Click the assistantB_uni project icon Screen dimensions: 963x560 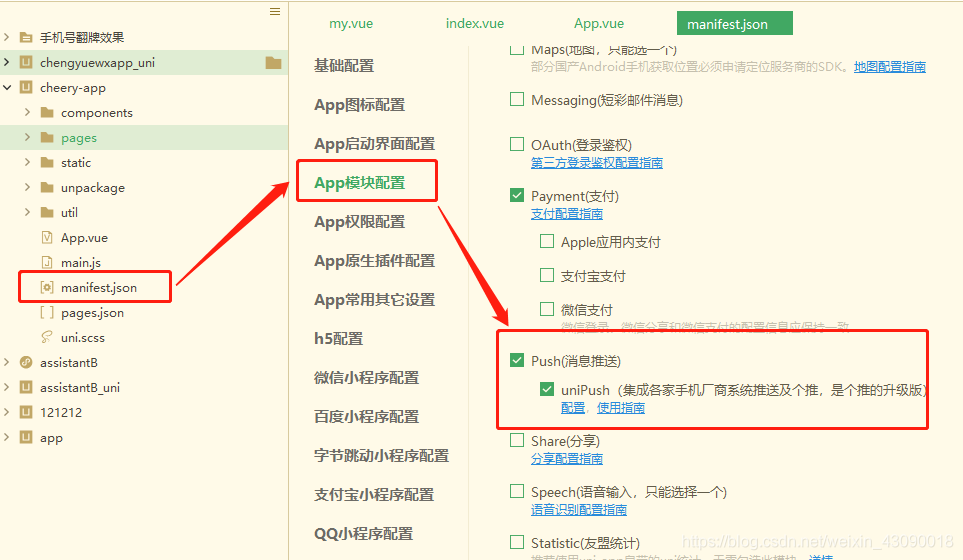26,387
